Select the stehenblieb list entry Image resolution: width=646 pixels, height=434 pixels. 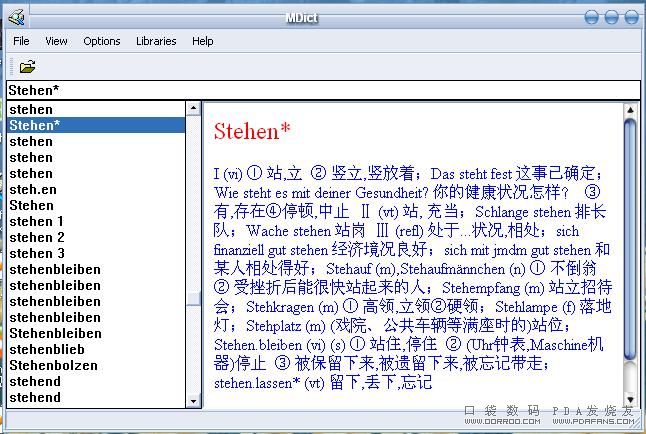[96, 350]
